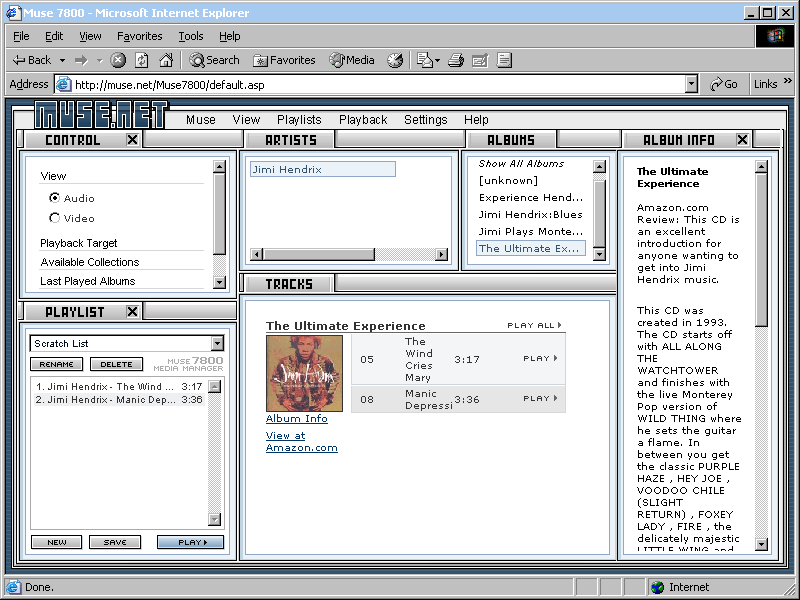Play the Scratch List playlist
Image resolution: width=800 pixels, height=600 pixels.
[190, 542]
